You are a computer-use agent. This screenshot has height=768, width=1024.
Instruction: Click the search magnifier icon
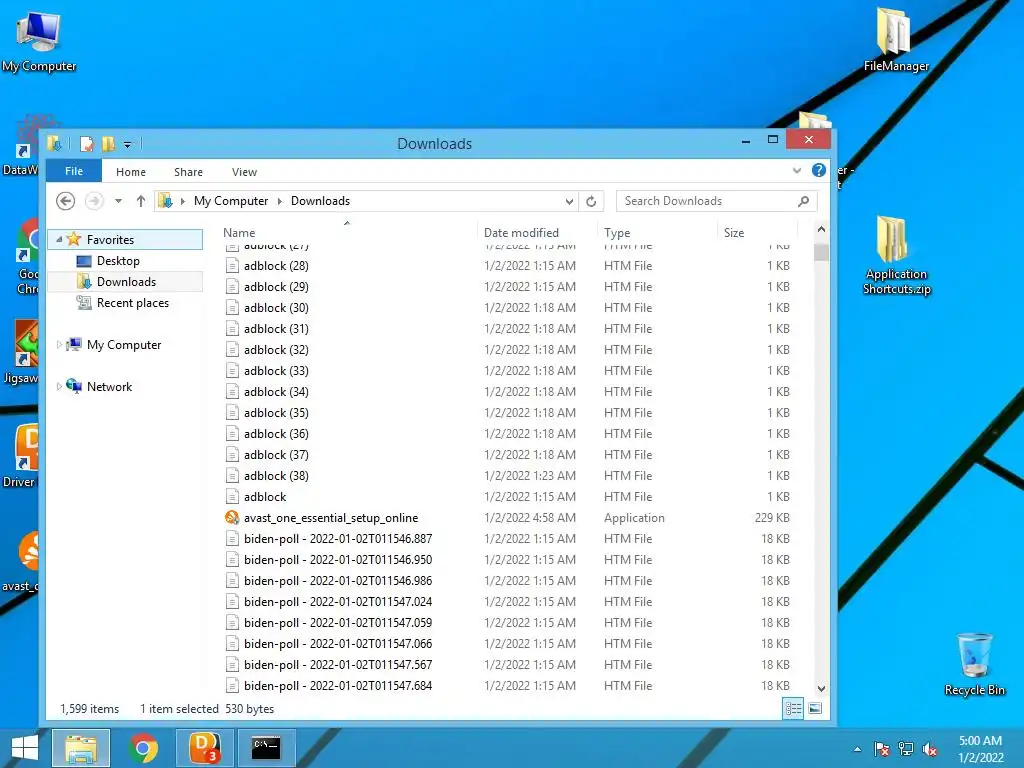(x=803, y=201)
